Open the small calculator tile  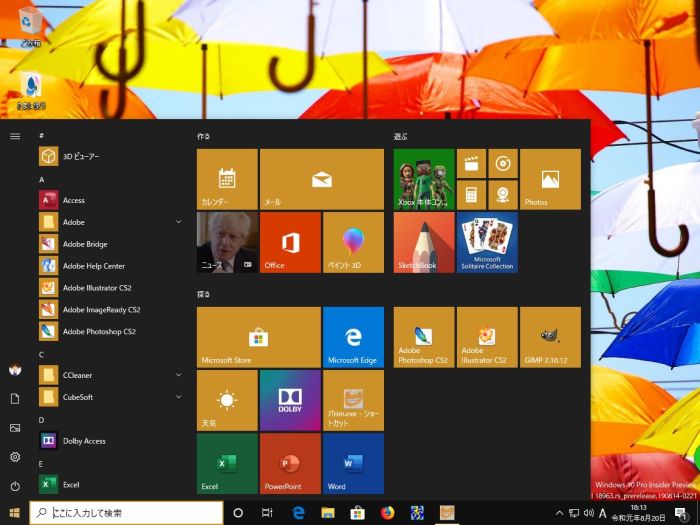(x=471, y=194)
